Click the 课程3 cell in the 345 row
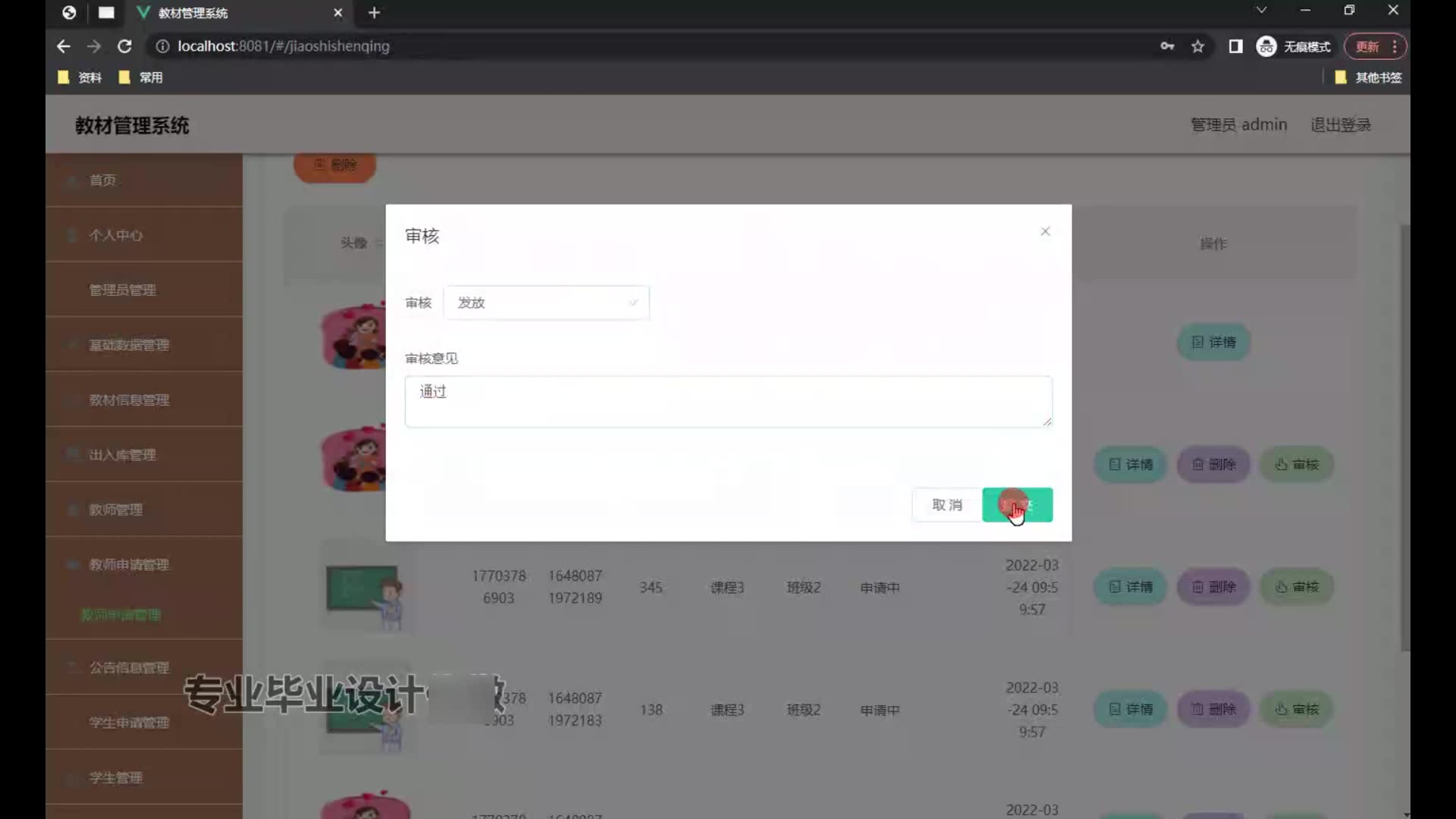This screenshot has width=1456, height=819. pos(727,588)
